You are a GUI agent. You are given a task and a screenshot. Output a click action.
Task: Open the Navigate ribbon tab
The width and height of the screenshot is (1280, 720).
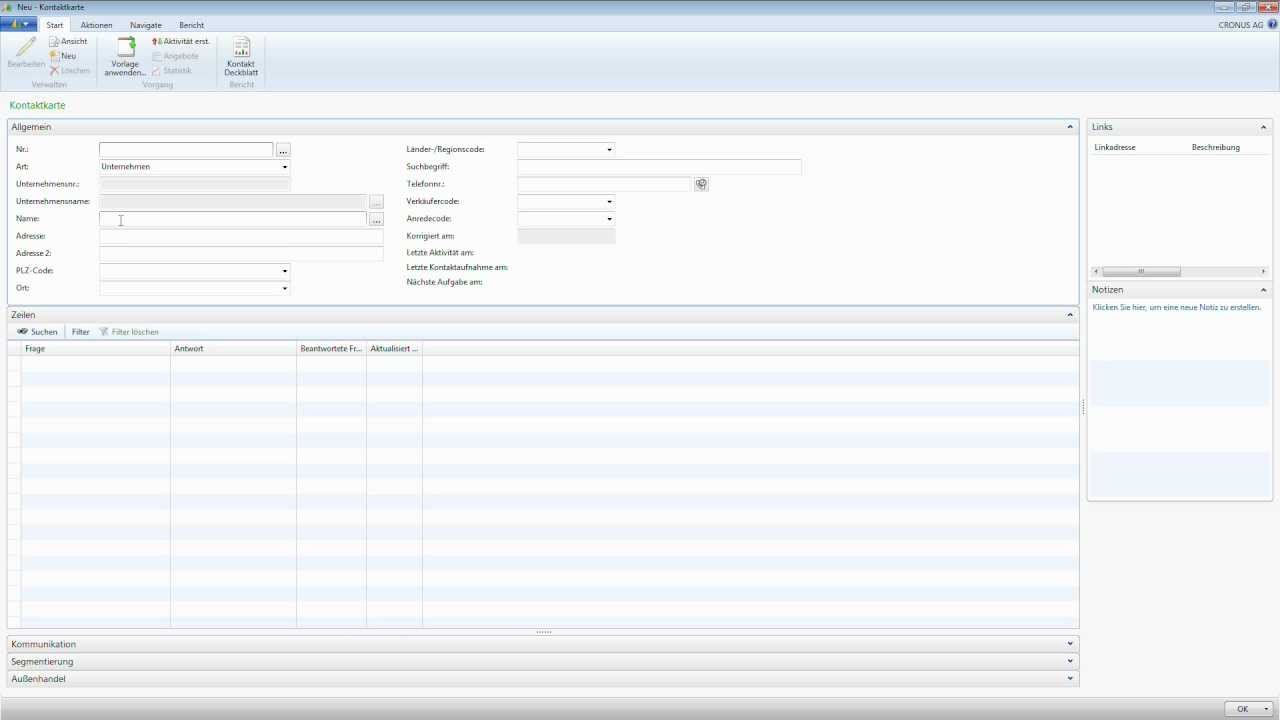[x=145, y=25]
